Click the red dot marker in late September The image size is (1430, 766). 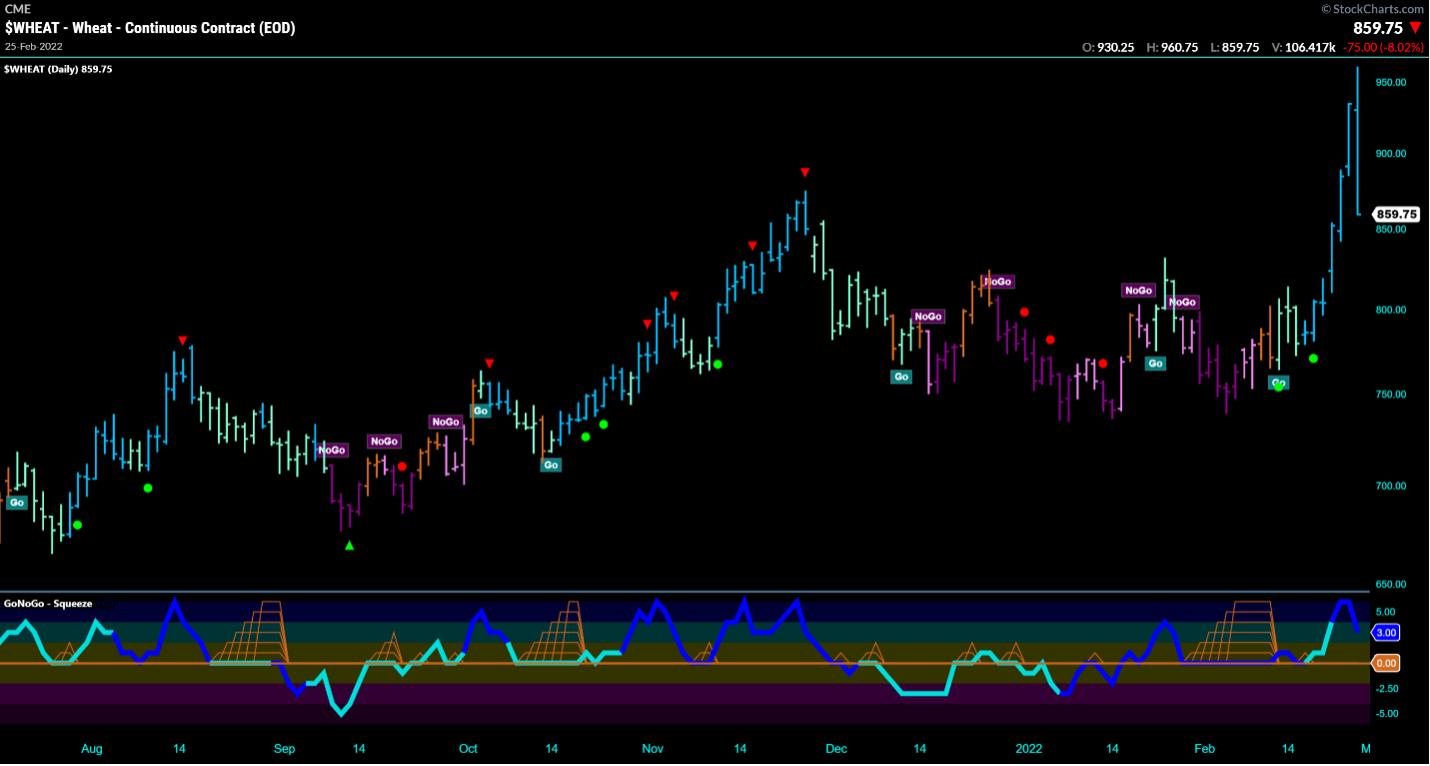tap(402, 467)
